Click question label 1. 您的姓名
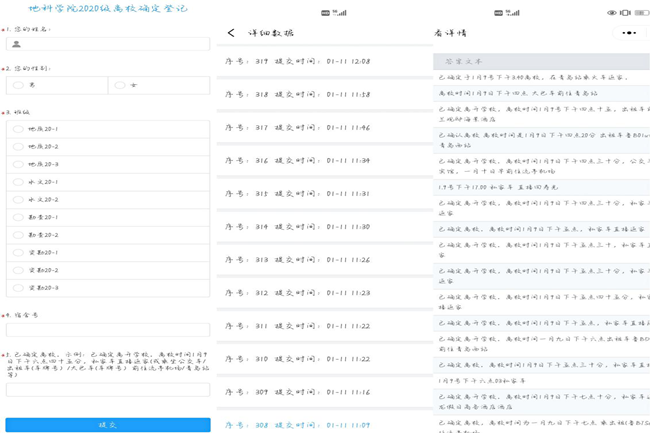650x433 pixels. pyautogui.click(x=28, y=29)
